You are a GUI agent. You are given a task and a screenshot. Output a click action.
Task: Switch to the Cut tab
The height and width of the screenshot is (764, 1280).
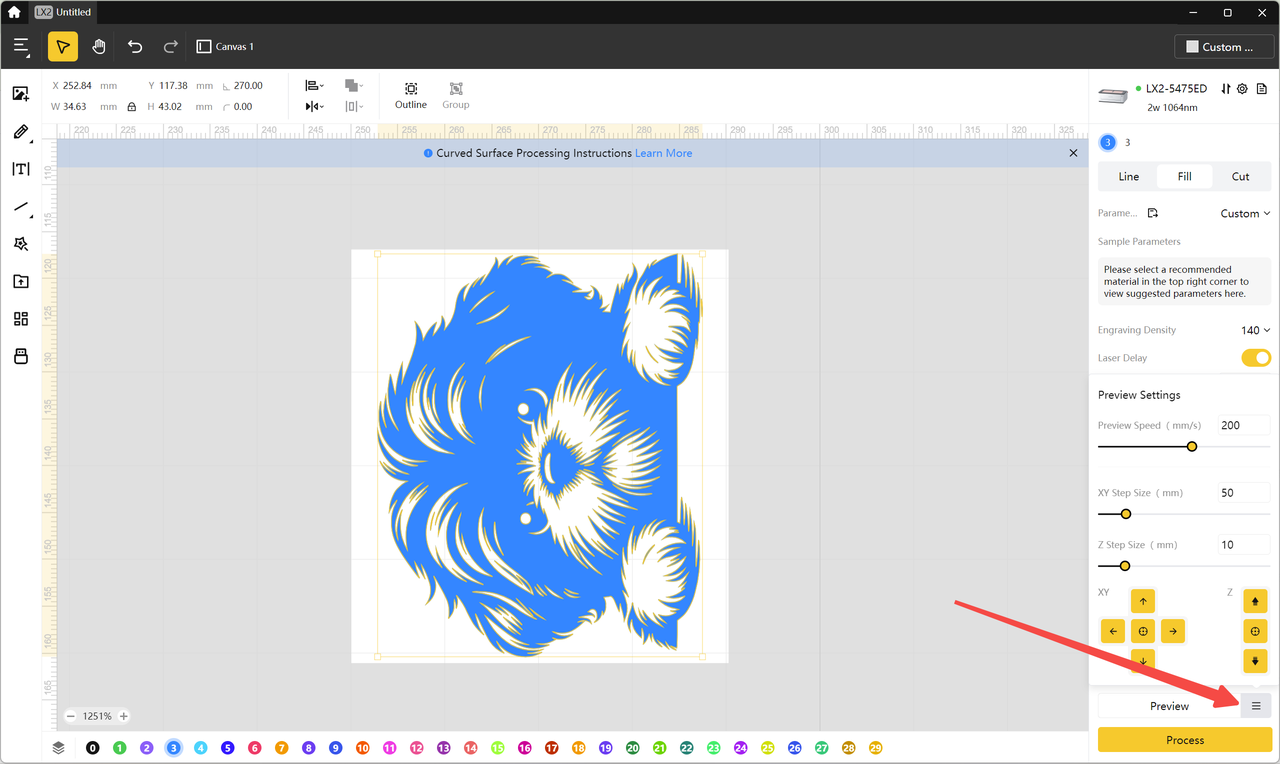1240,177
